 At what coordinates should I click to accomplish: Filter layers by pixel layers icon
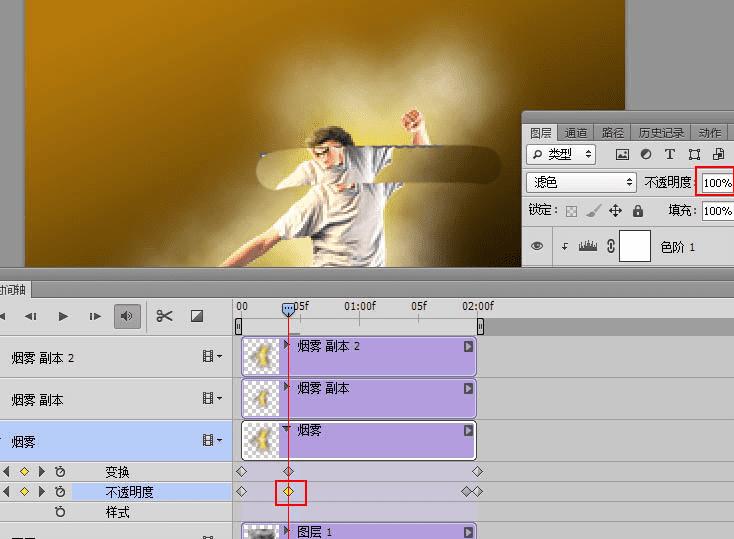[622, 154]
